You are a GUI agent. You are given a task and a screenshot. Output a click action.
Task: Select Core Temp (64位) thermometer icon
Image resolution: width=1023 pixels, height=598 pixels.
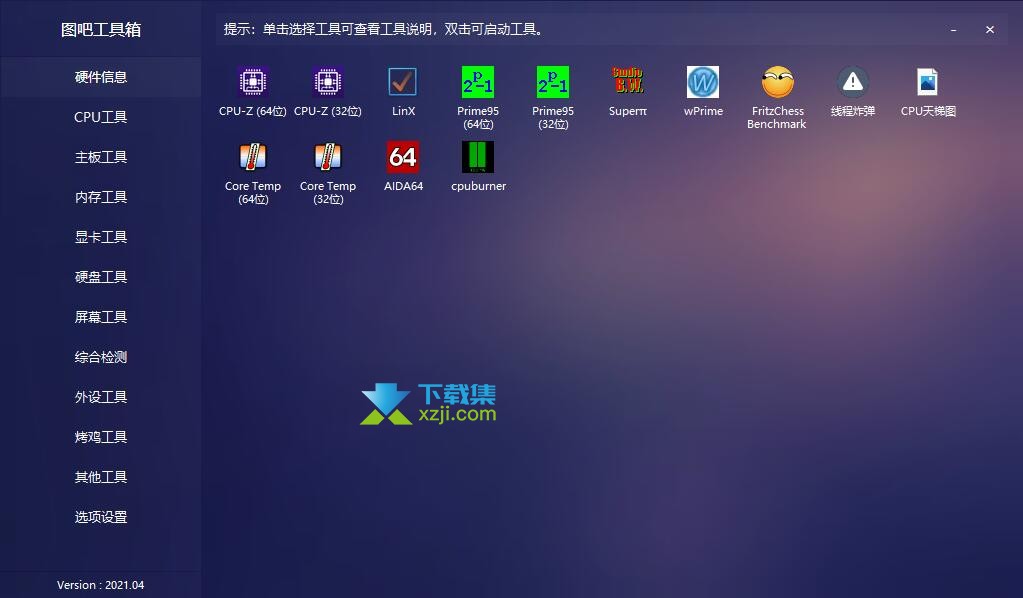253,157
